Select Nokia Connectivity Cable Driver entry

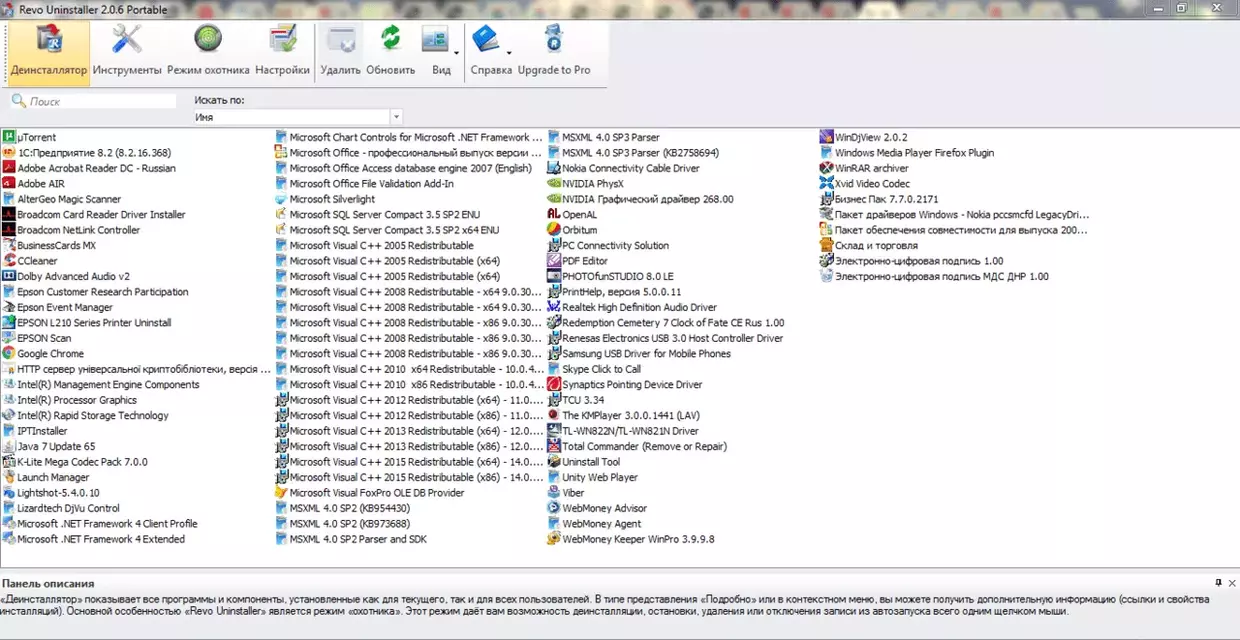pos(624,168)
